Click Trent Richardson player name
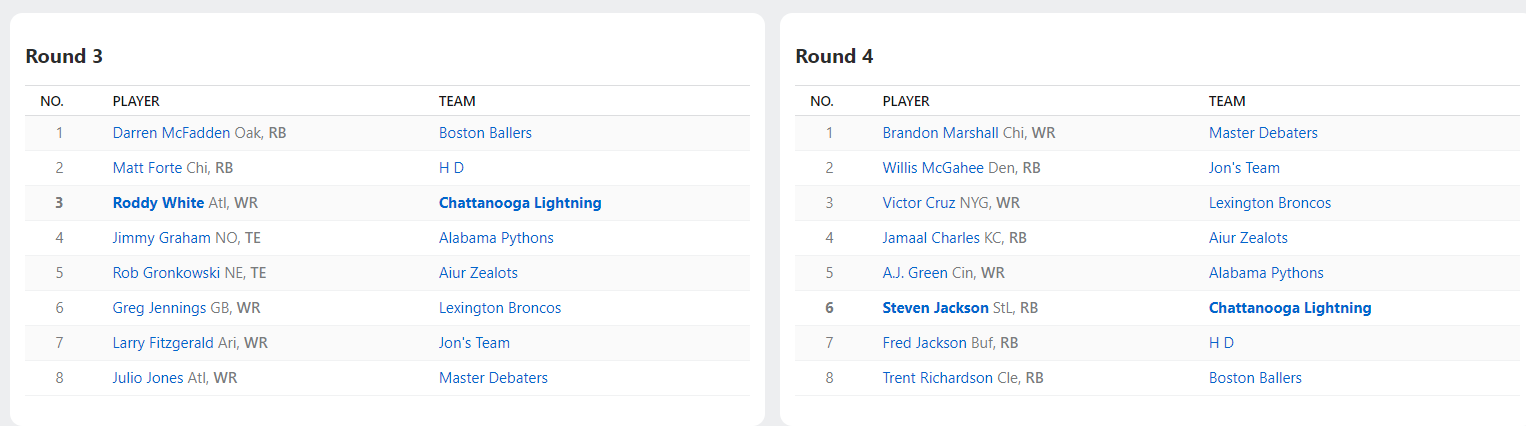The height and width of the screenshot is (426, 1526). [x=938, y=378]
